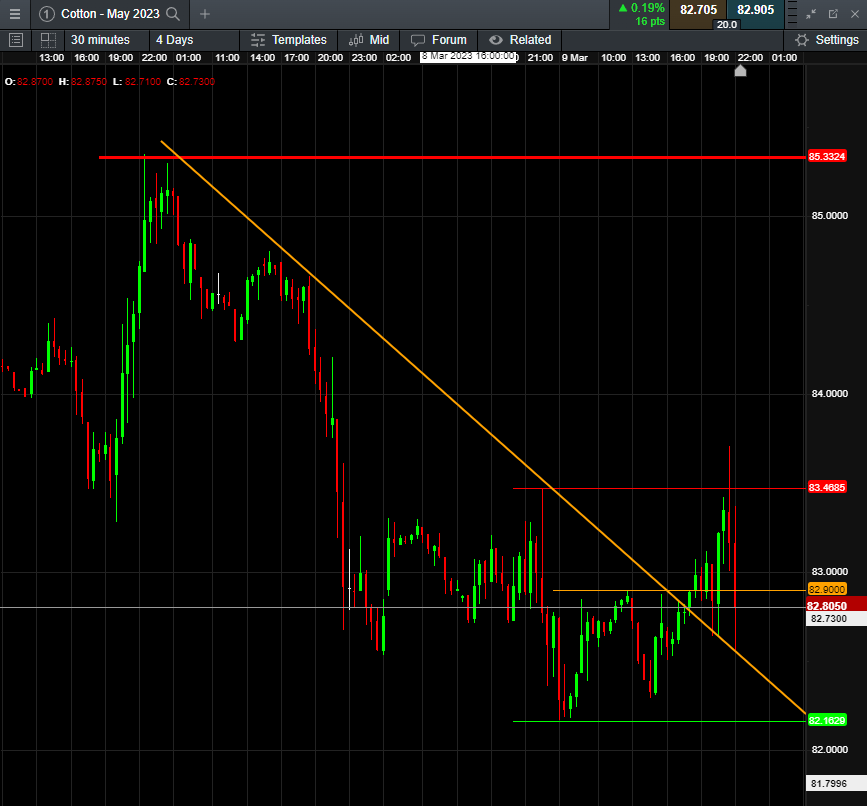Screen dimensions: 867x806
Task: Click the 20.0 spread indicator
Action: [727, 24]
